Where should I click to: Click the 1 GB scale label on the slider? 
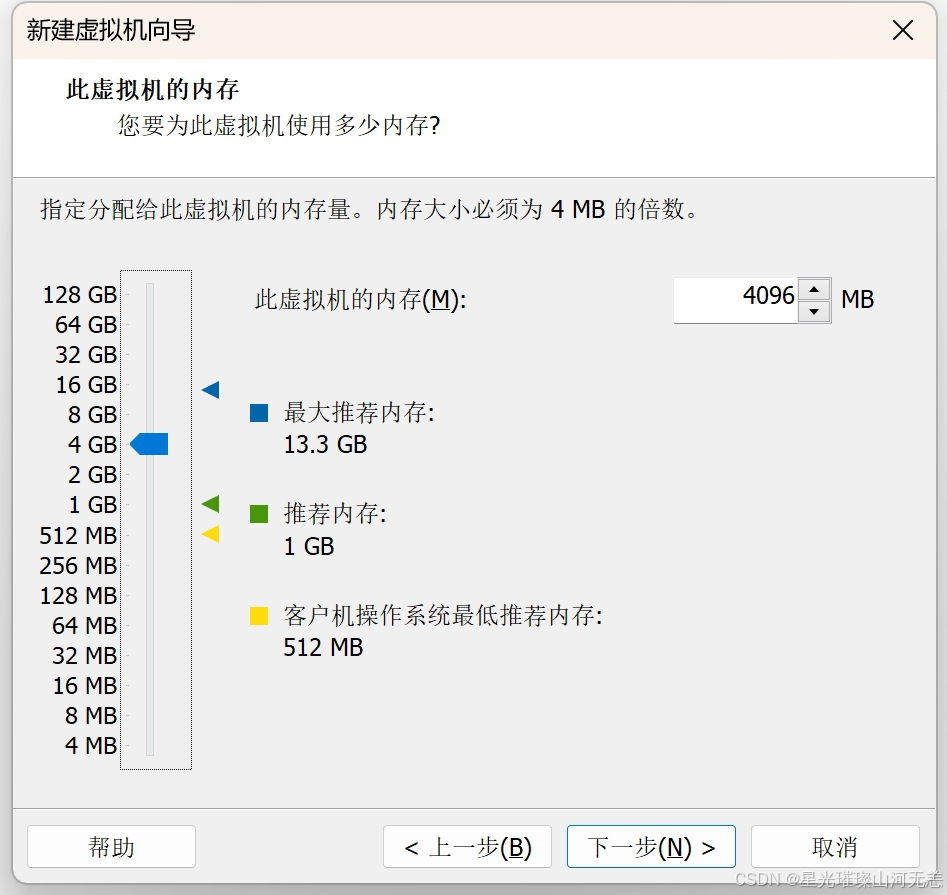(x=92, y=505)
